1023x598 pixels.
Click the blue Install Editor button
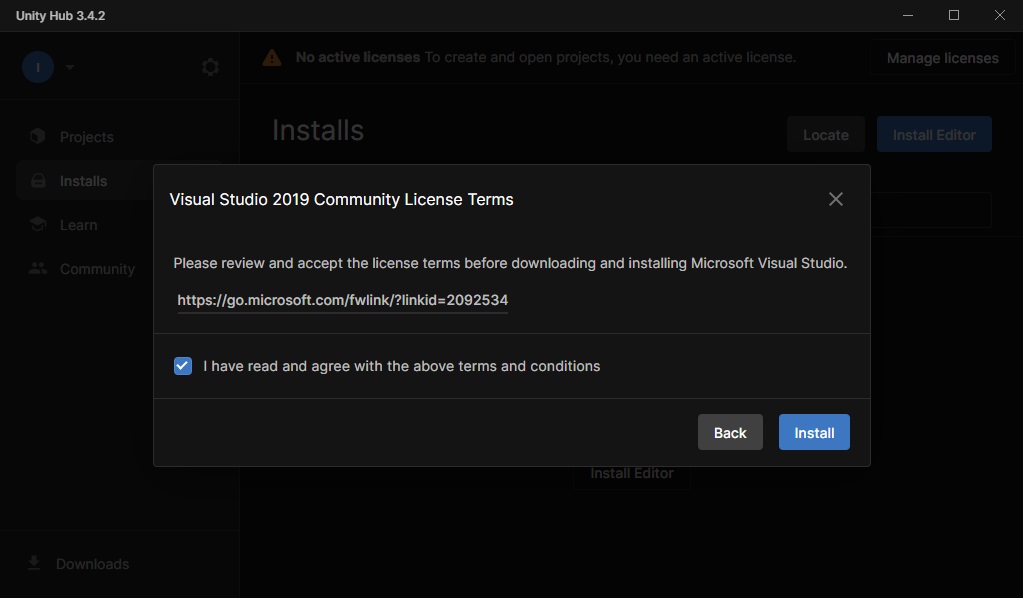(934, 135)
